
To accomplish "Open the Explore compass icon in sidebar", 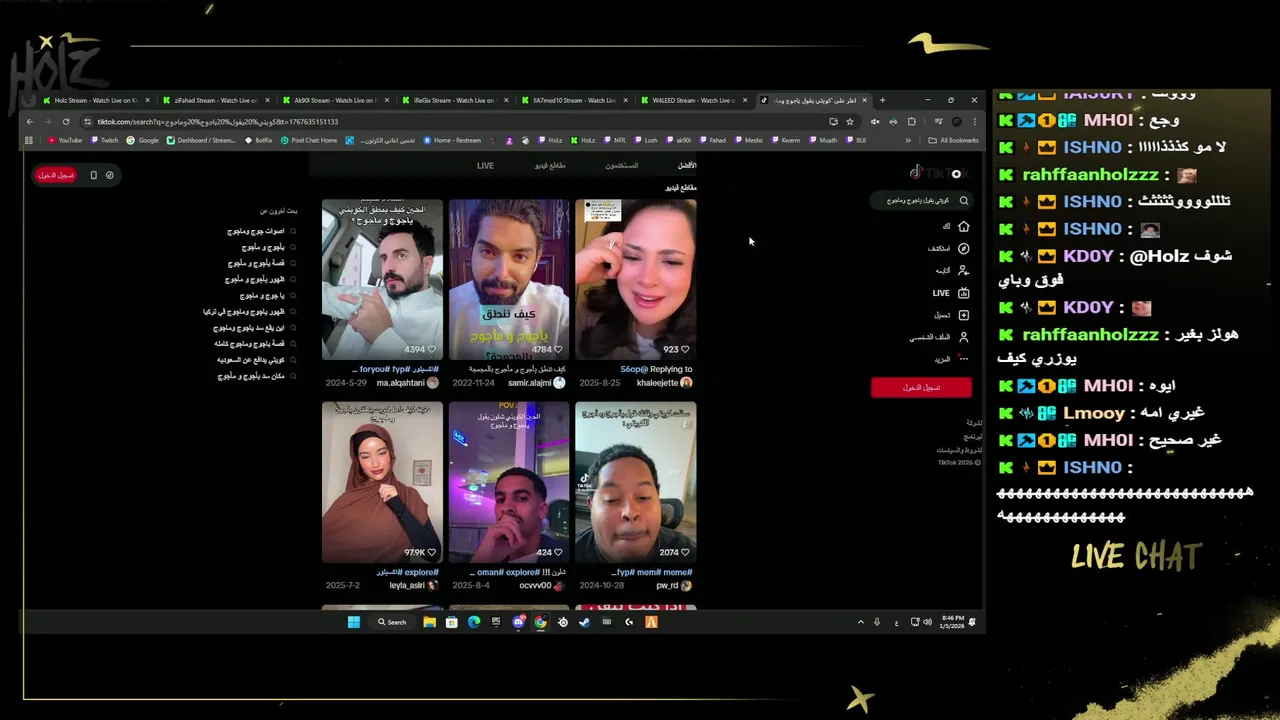I will (963, 249).
